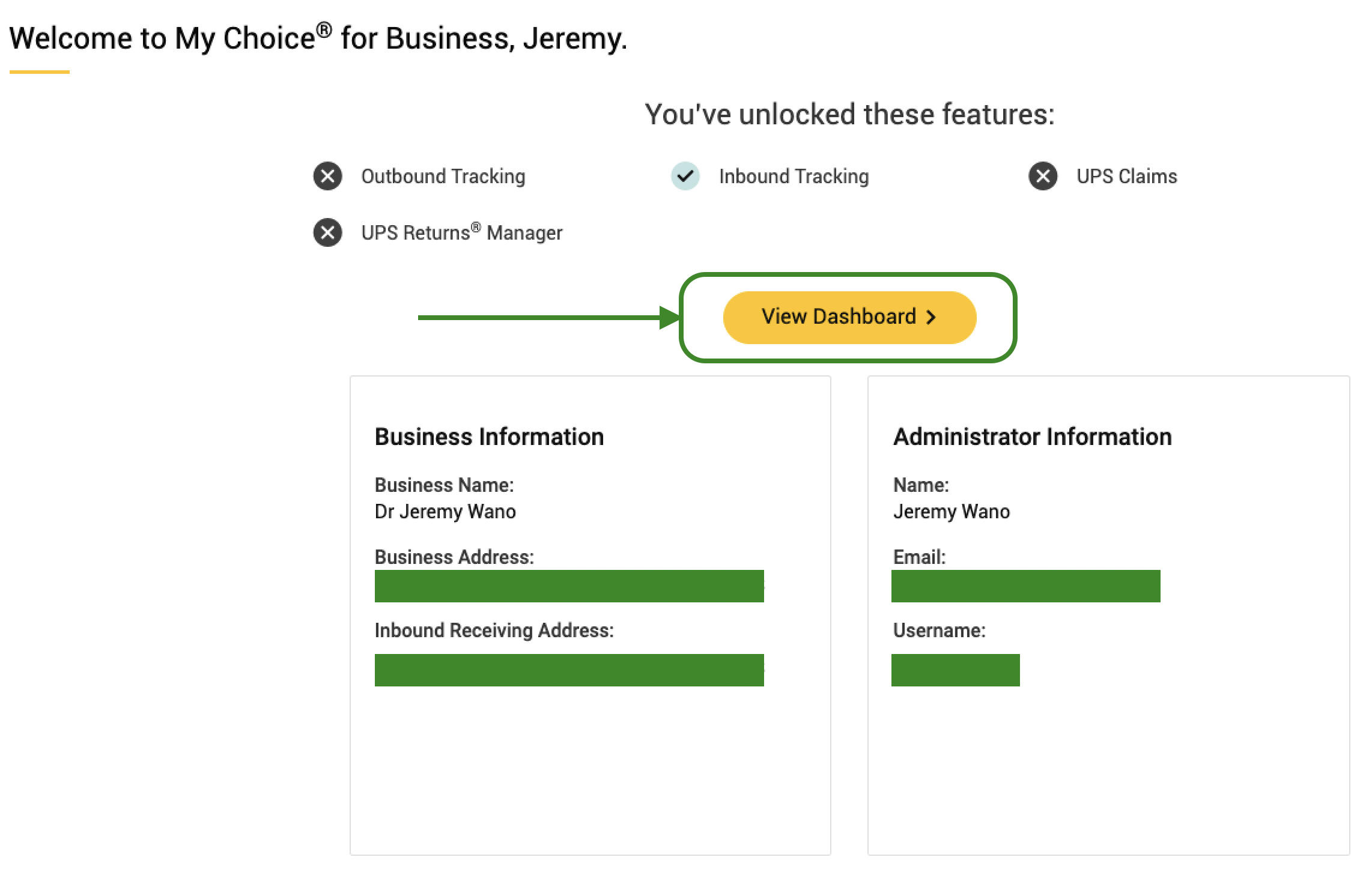This screenshot has height=872, width=1372.
Task: Click the redacted Username field
Action: [x=956, y=670]
